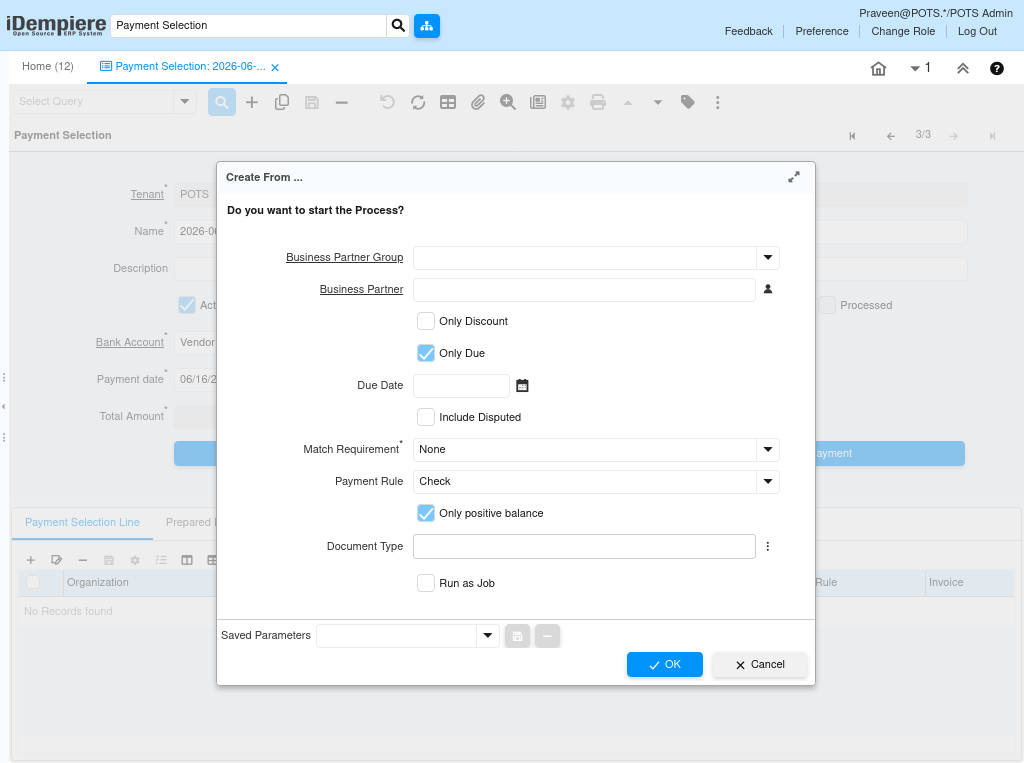
Task: Enable the Only Discount checkbox
Action: pyautogui.click(x=426, y=321)
